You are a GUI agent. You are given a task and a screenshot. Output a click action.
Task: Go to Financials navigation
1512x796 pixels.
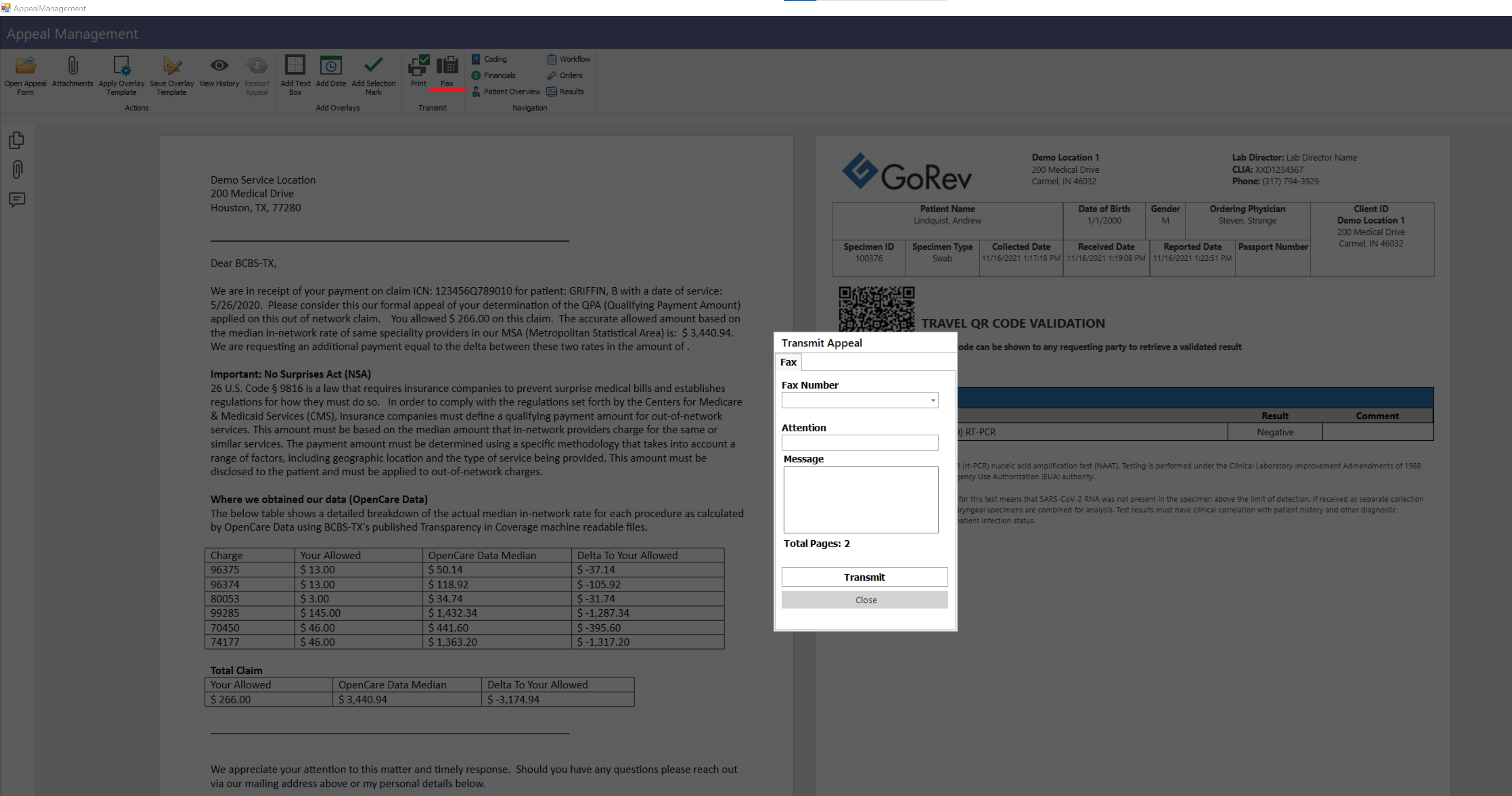tap(493, 75)
